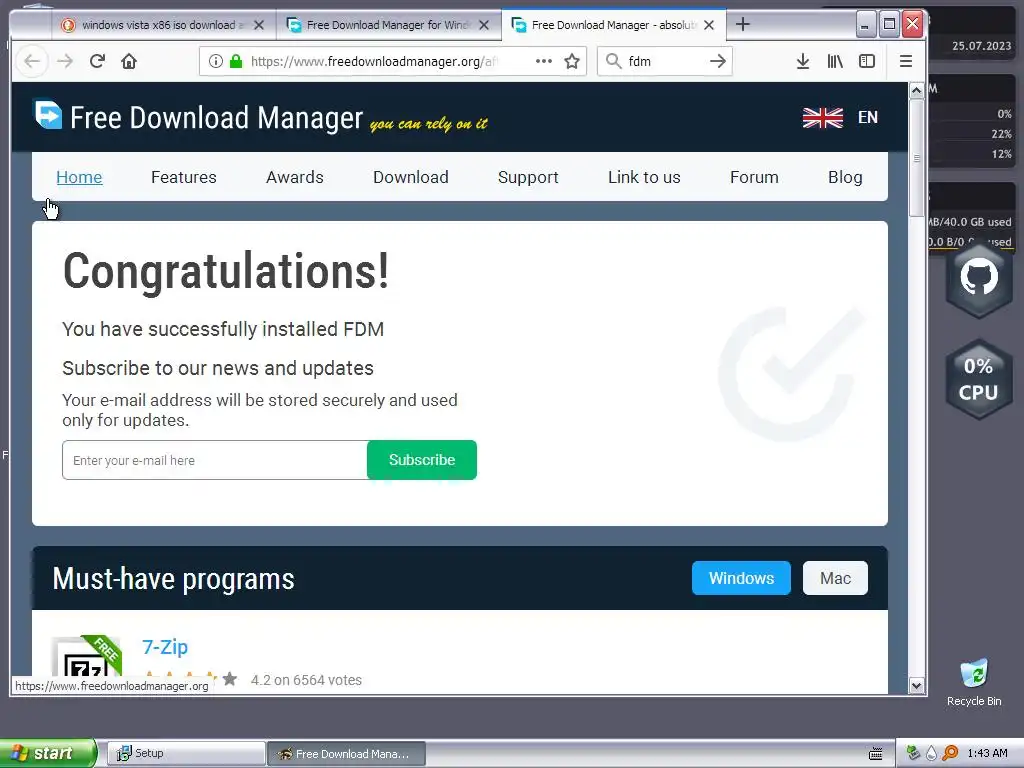The width and height of the screenshot is (1024, 768).
Task: Open the browser home page icon
Action: tap(129, 61)
